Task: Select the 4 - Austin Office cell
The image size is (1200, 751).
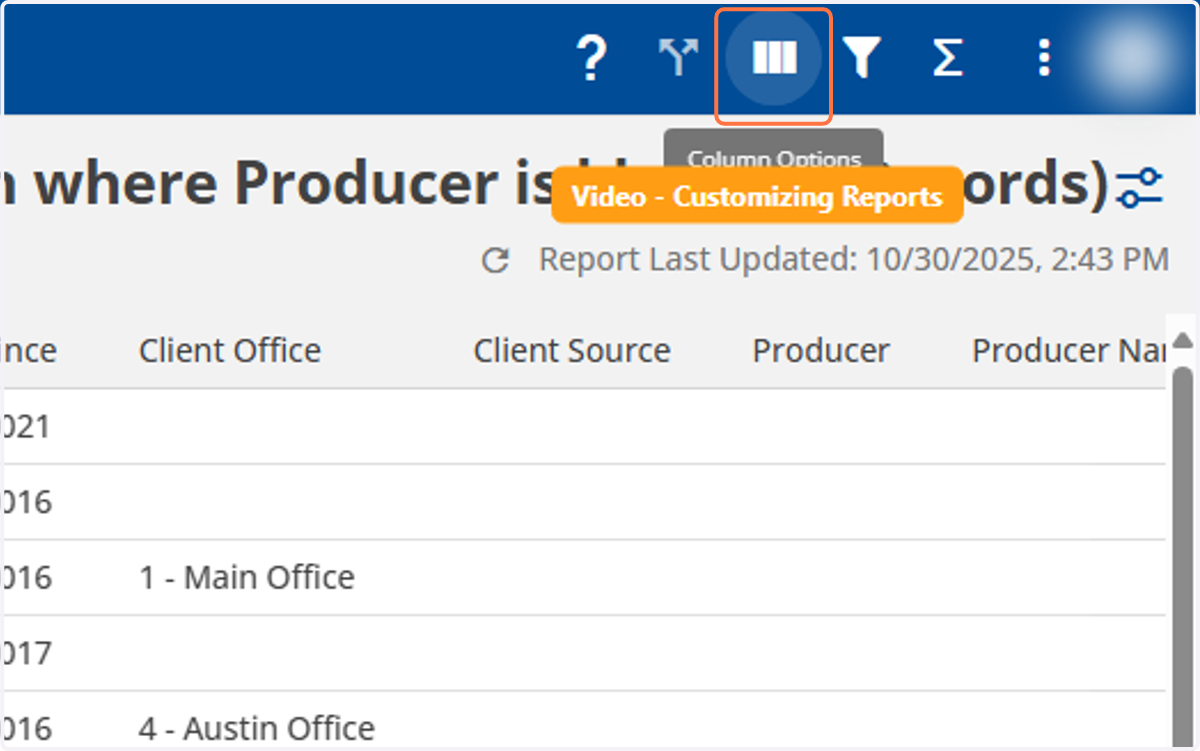Action: (257, 728)
